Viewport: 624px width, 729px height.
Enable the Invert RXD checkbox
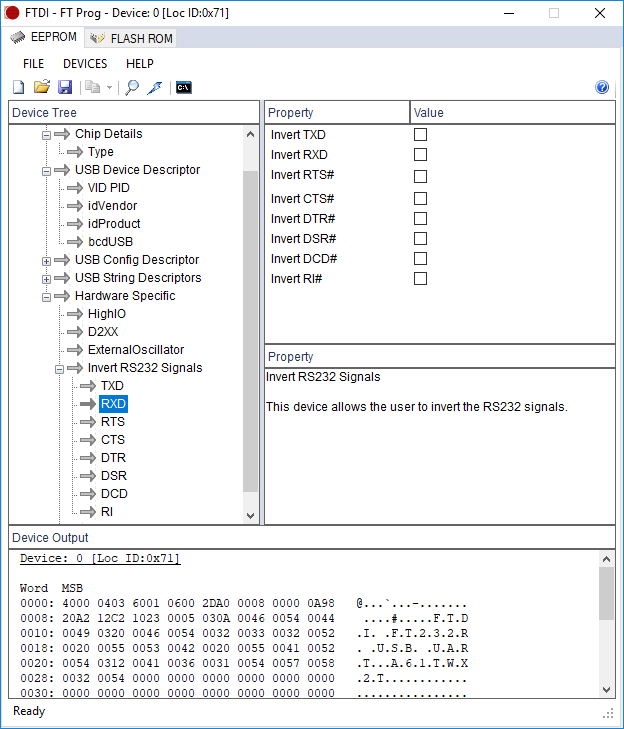tap(420, 154)
